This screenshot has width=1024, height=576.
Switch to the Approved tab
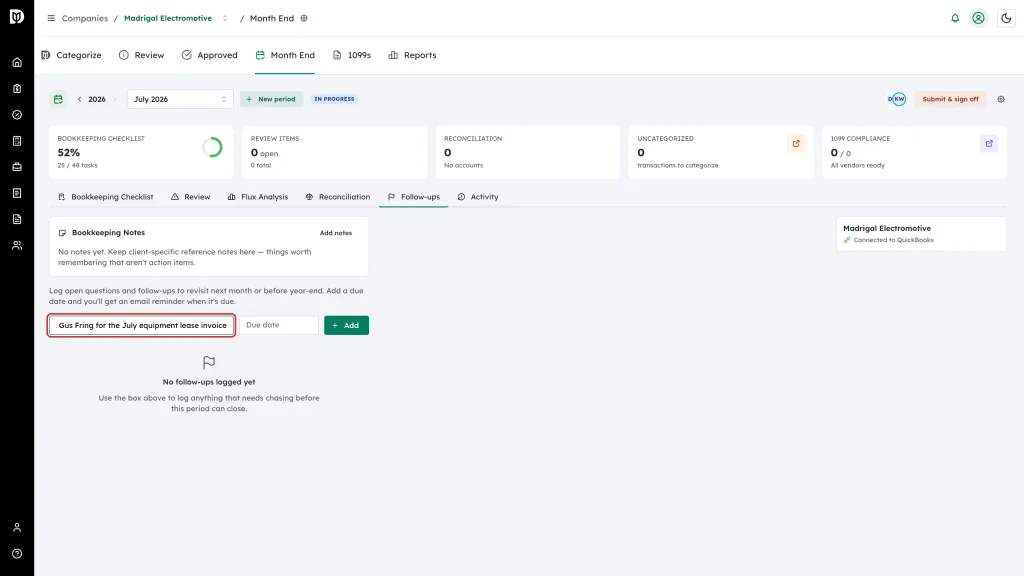pos(210,55)
